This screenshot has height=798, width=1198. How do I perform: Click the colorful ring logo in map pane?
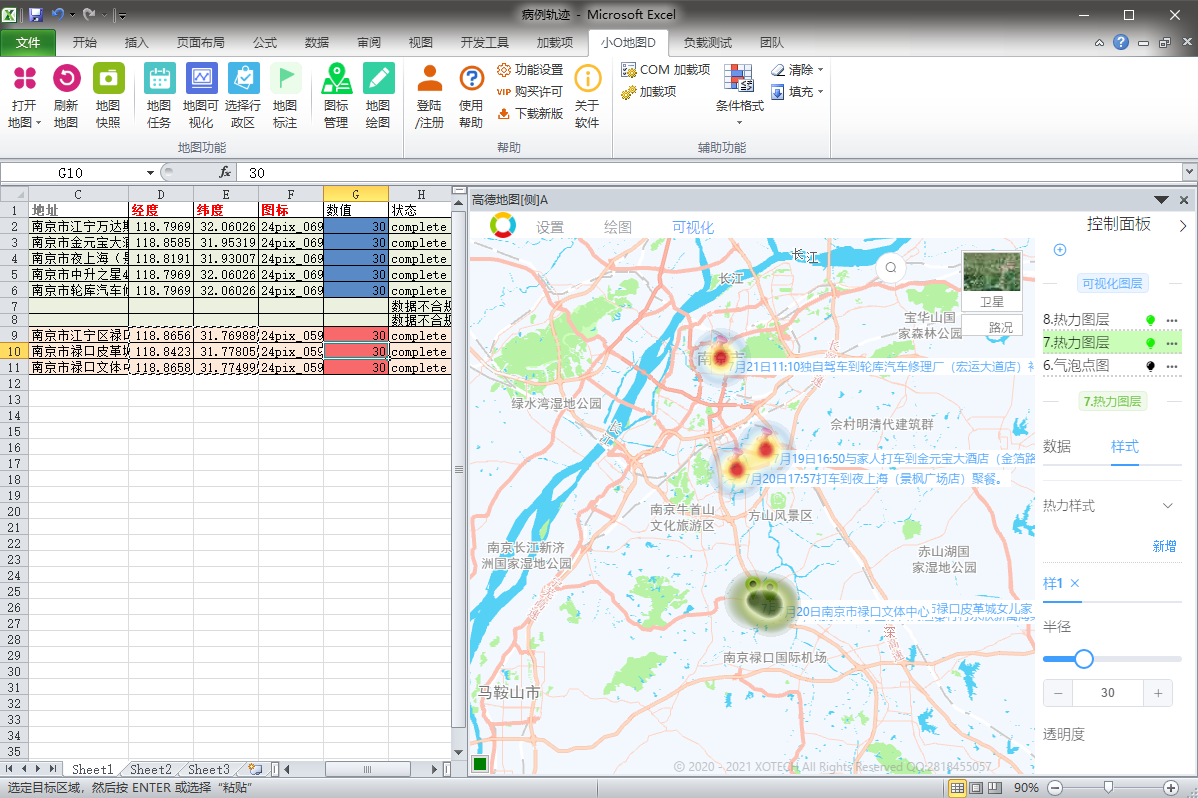click(502, 225)
